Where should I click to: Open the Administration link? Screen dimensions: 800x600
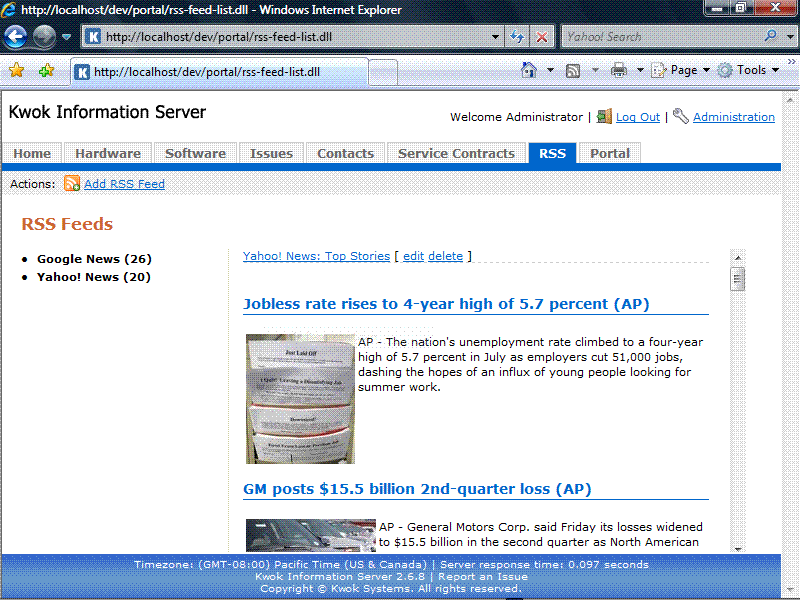[734, 117]
